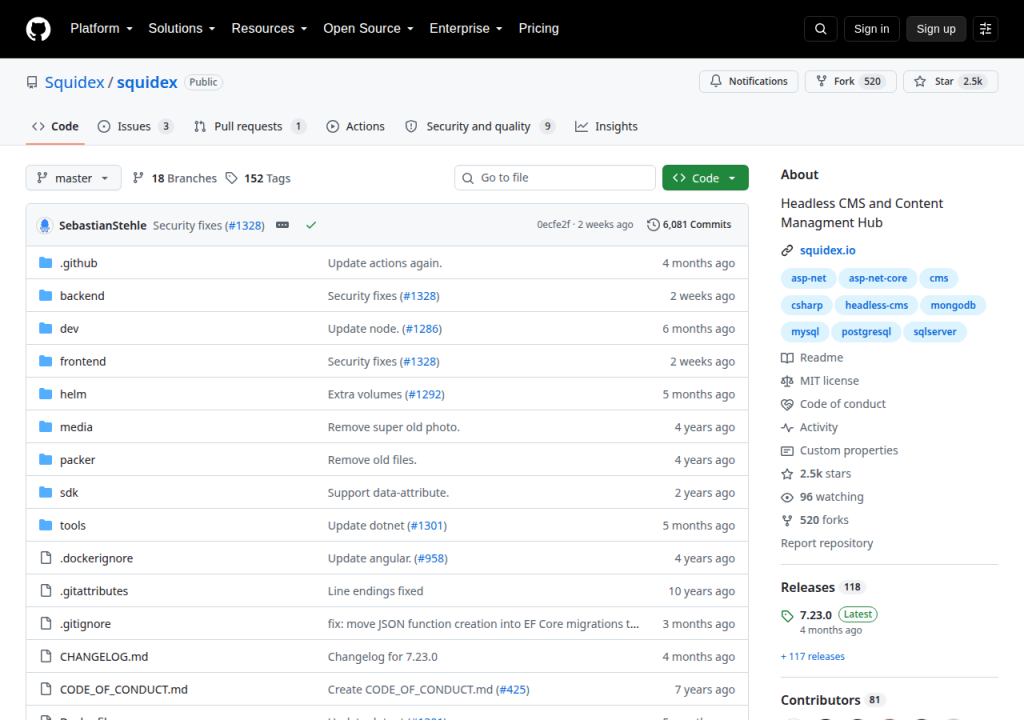Open the 18 Branches link
1024x720 pixels.
click(x=174, y=178)
